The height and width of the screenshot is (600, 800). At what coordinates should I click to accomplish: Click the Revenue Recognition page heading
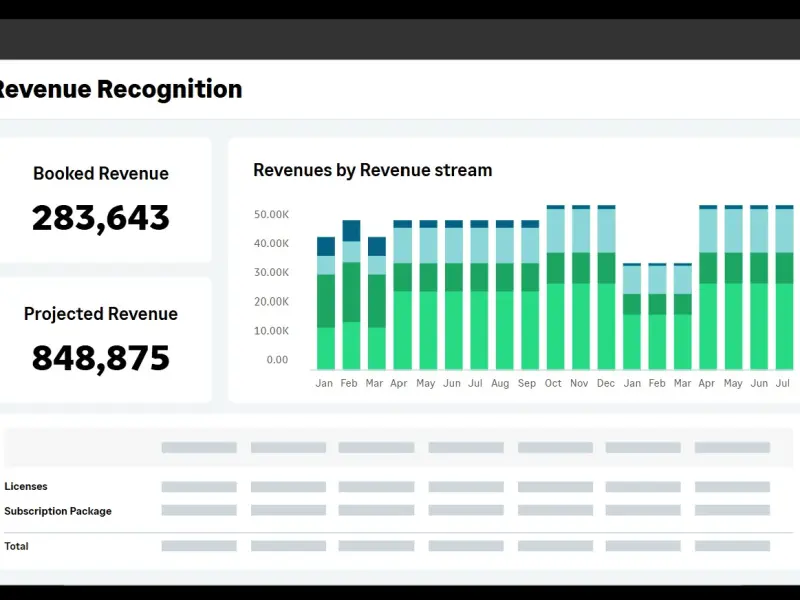tap(118, 89)
